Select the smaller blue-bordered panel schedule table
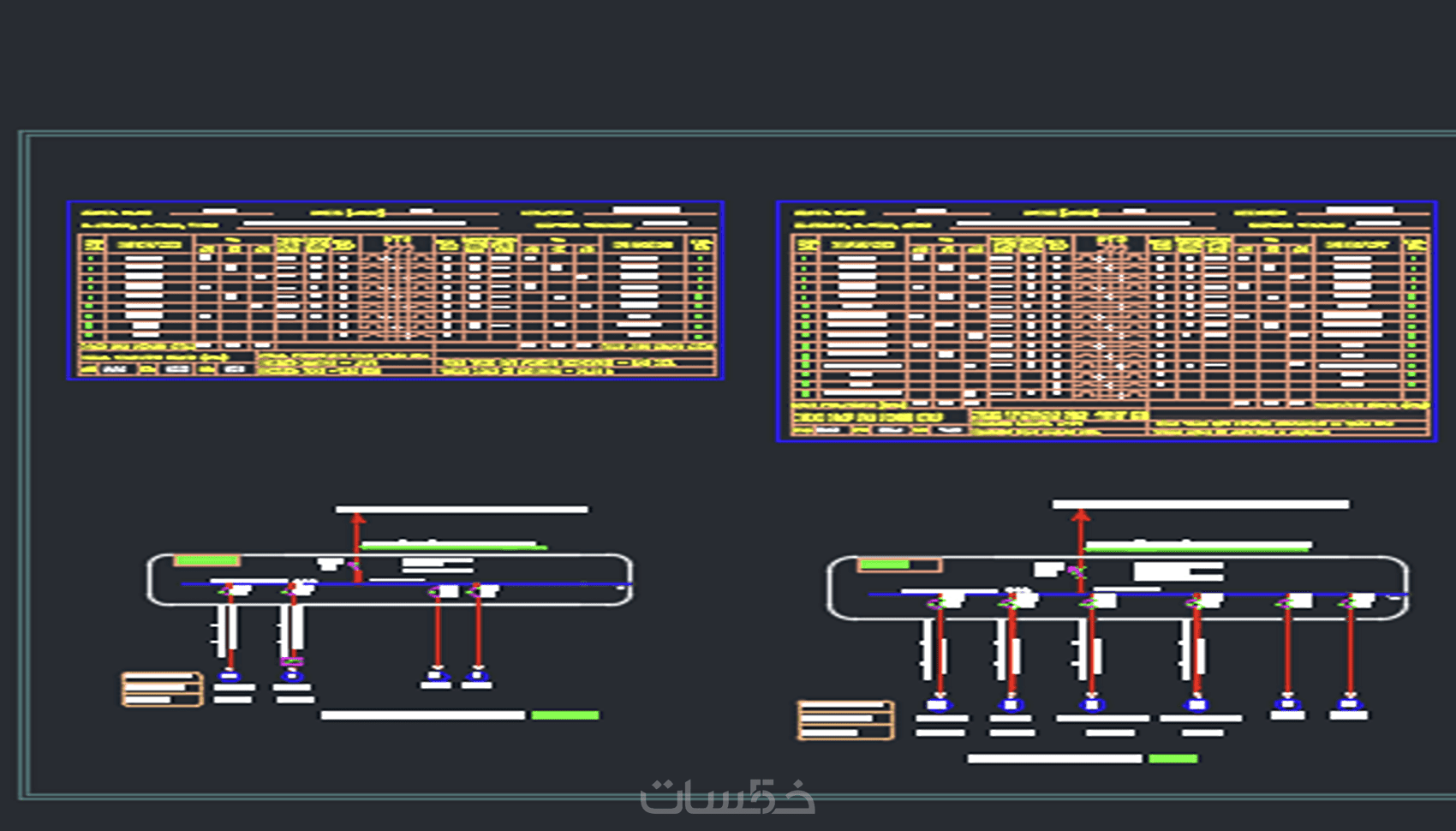Screen dimensions: 1456x831 coord(396,290)
